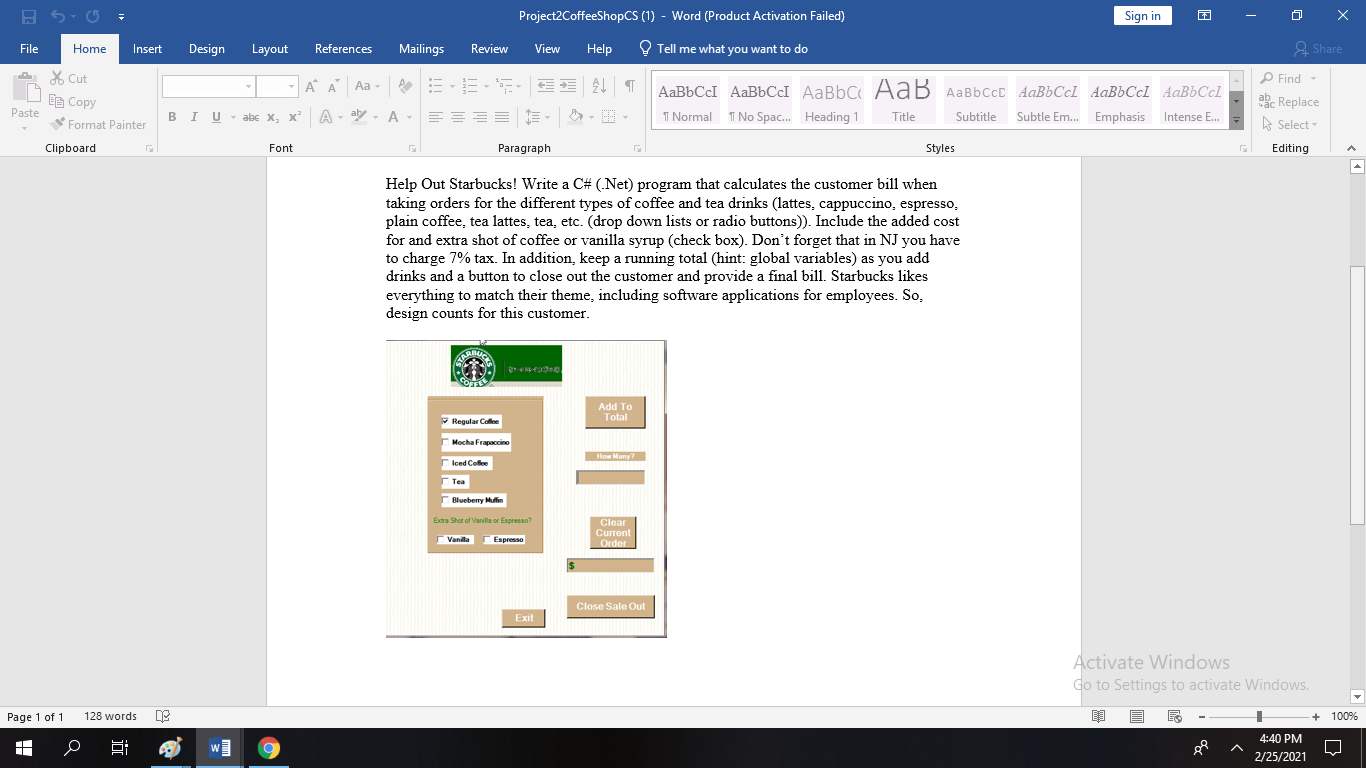Toggle Bold formatting
Viewport: 1366px width, 768px height.
point(172,117)
